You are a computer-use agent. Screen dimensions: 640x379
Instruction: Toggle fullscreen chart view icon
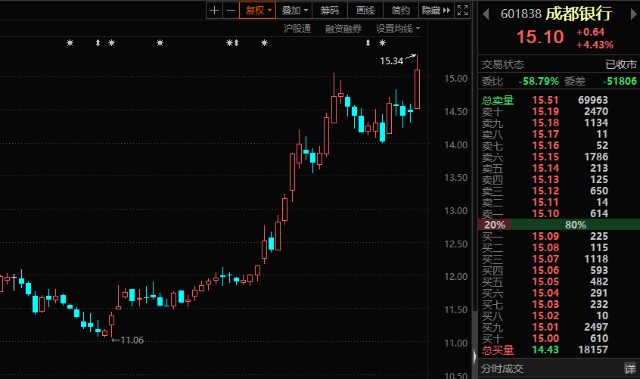[x=462, y=10]
